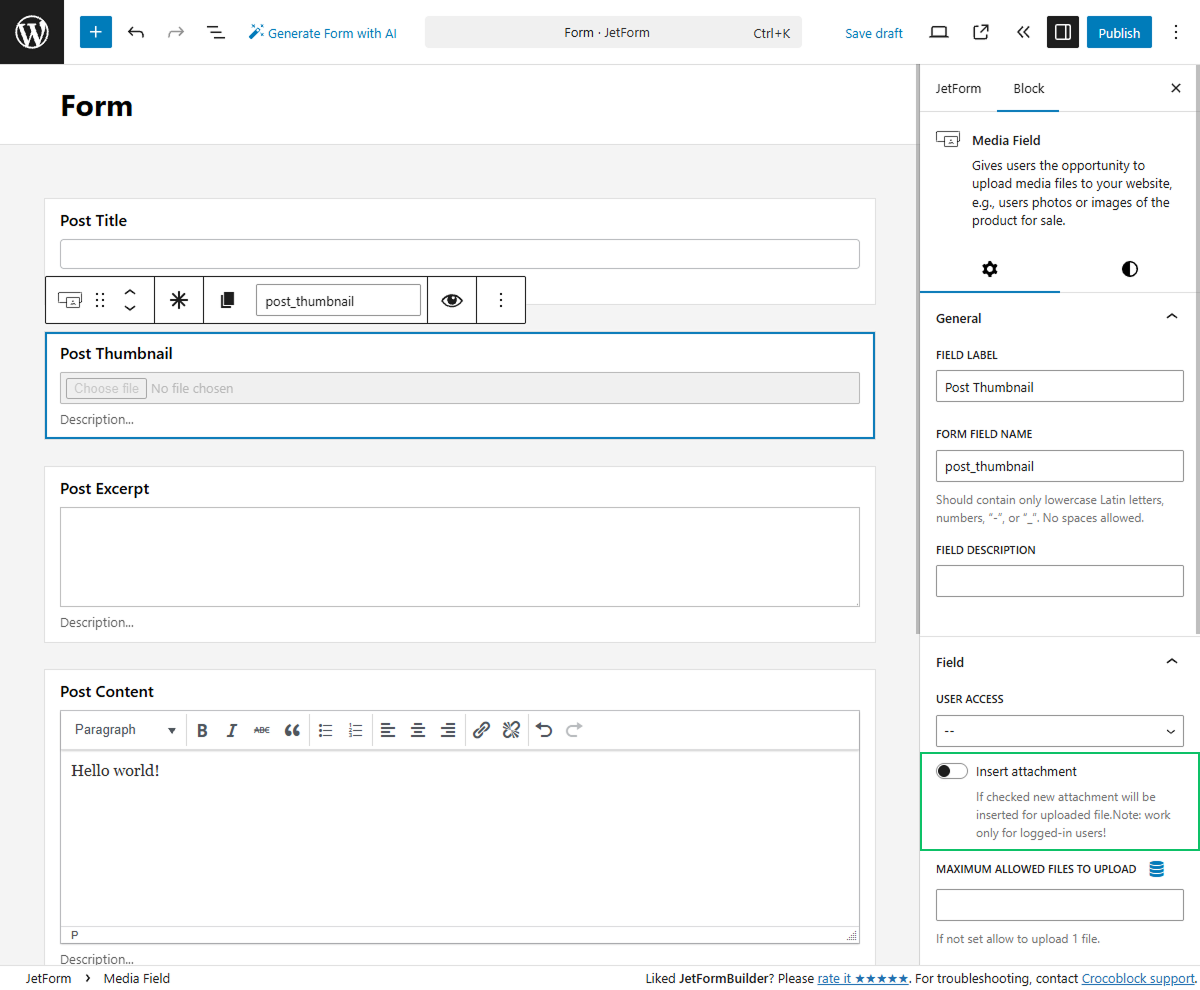
Task: Align text right in editor
Action: coord(448,730)
